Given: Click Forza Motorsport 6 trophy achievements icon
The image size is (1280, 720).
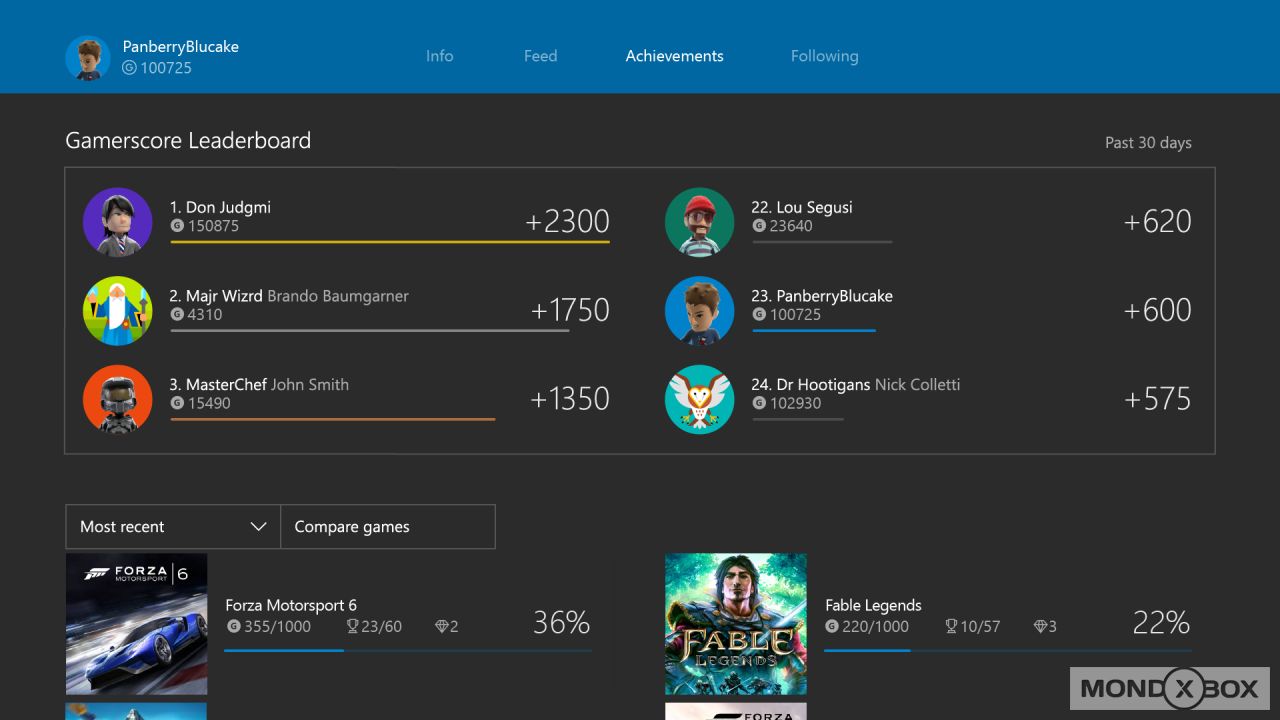Looking at the screenshot, I should [352, 627].
